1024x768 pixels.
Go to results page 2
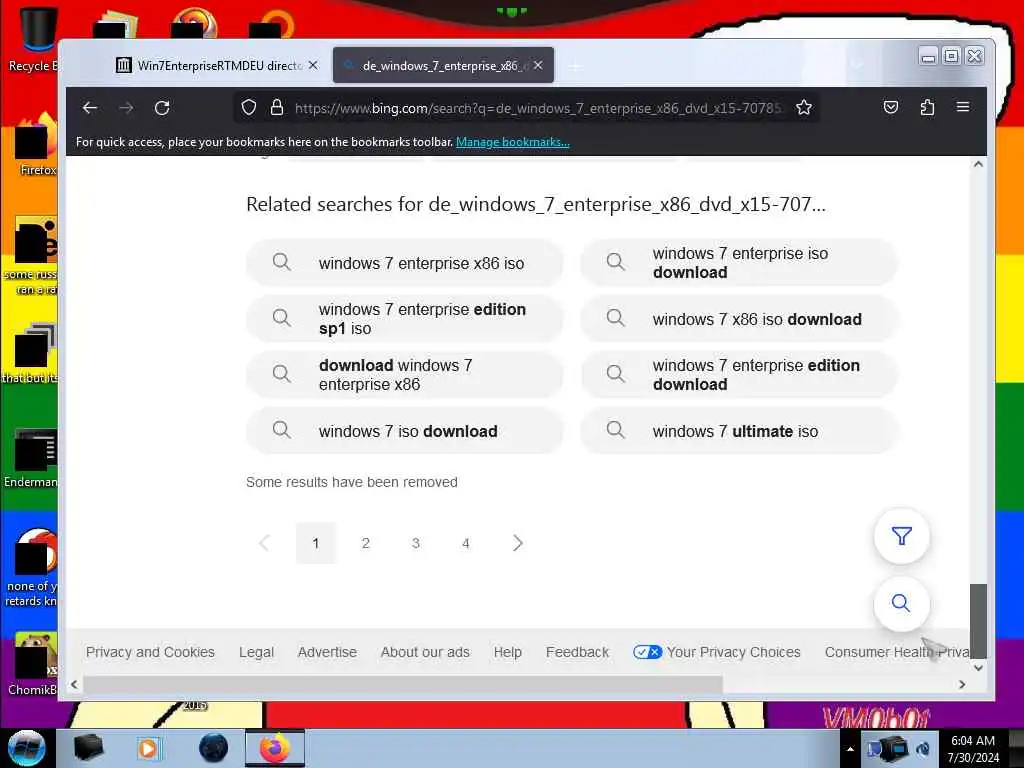(366, 543)
